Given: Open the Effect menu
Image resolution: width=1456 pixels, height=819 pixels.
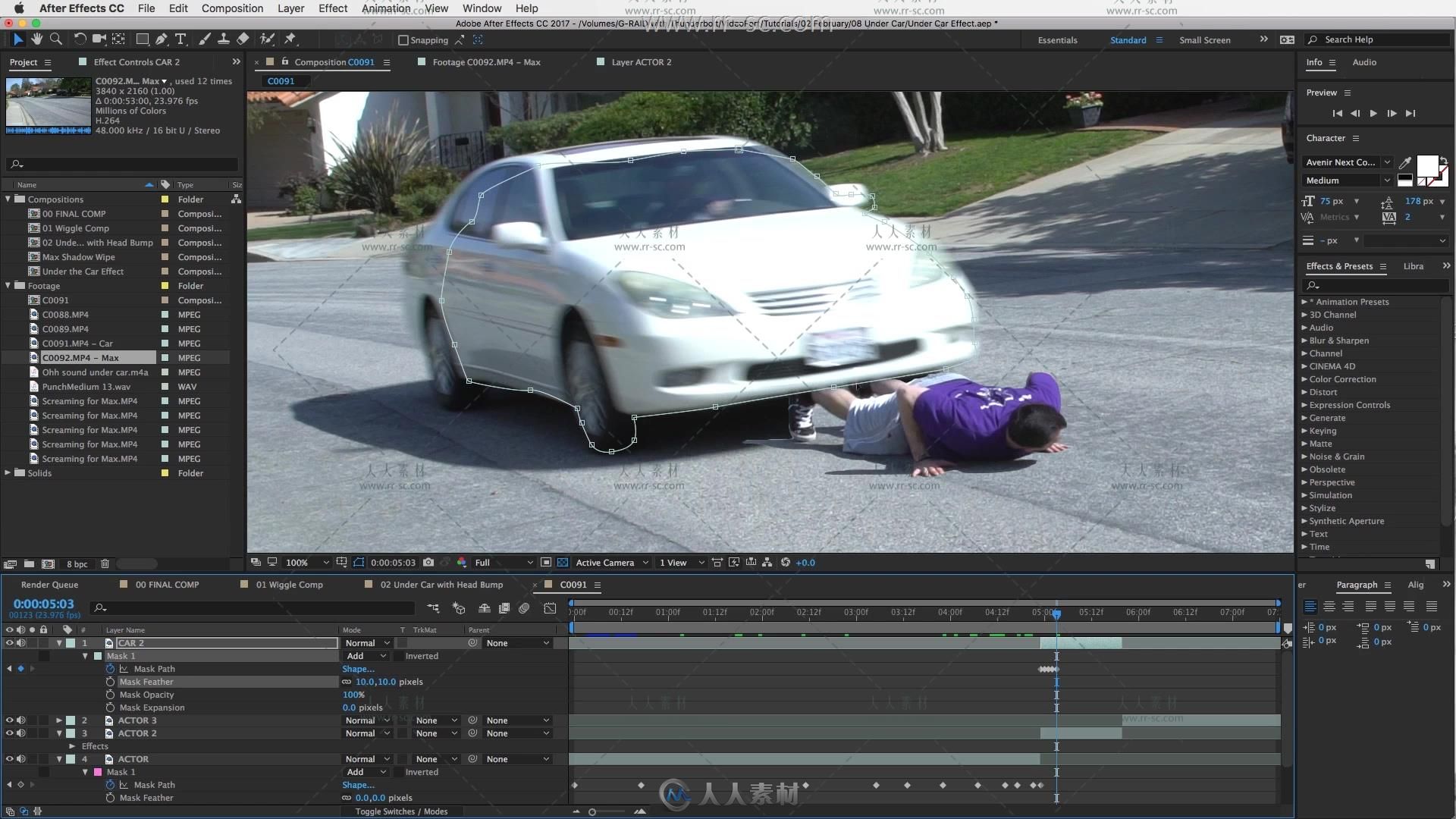Looking at the screenshot, I should 333,8.
